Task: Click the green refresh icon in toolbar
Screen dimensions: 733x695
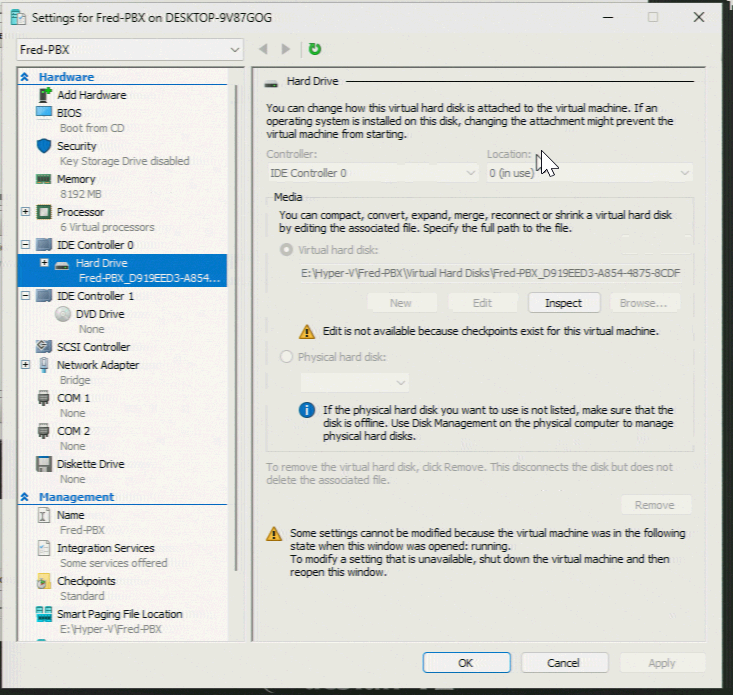Action: point(315,49)
